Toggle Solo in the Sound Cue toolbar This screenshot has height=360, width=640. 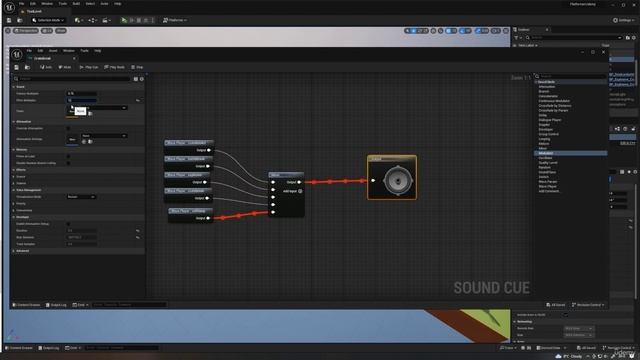pyautogui.click(x=46, y=67)
